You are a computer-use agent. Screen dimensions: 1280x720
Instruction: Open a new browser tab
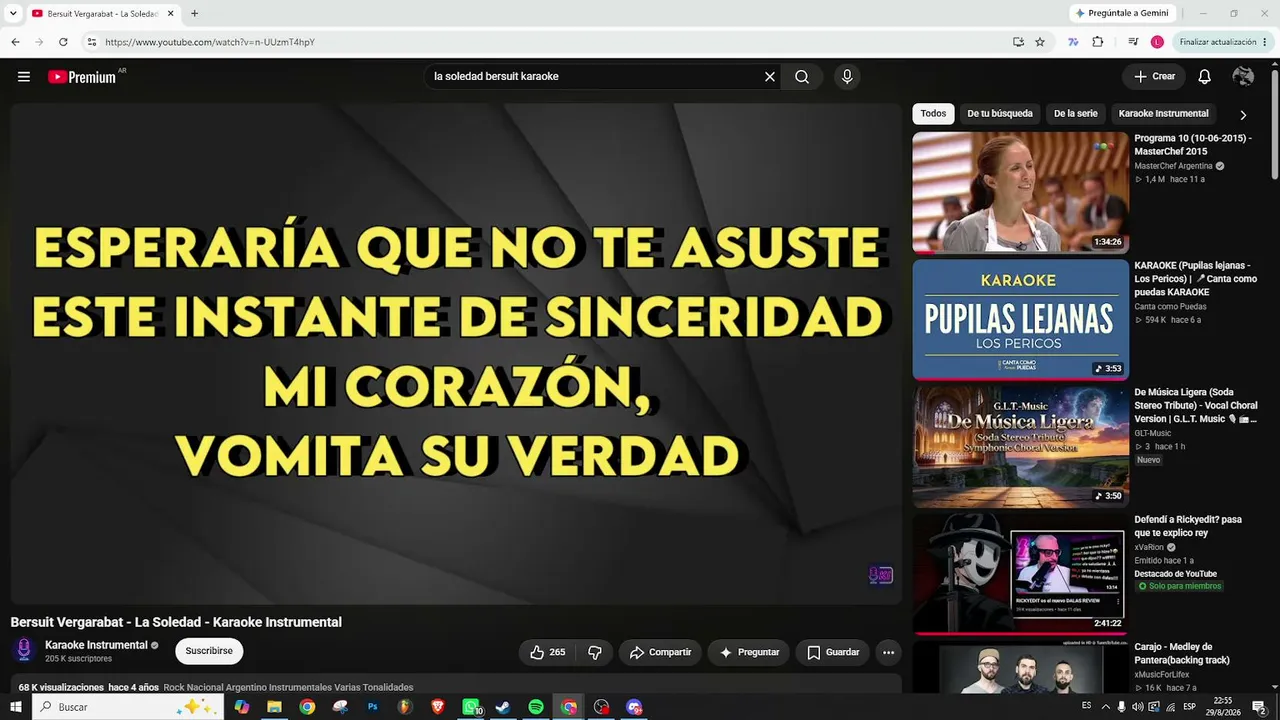point(194,13)
